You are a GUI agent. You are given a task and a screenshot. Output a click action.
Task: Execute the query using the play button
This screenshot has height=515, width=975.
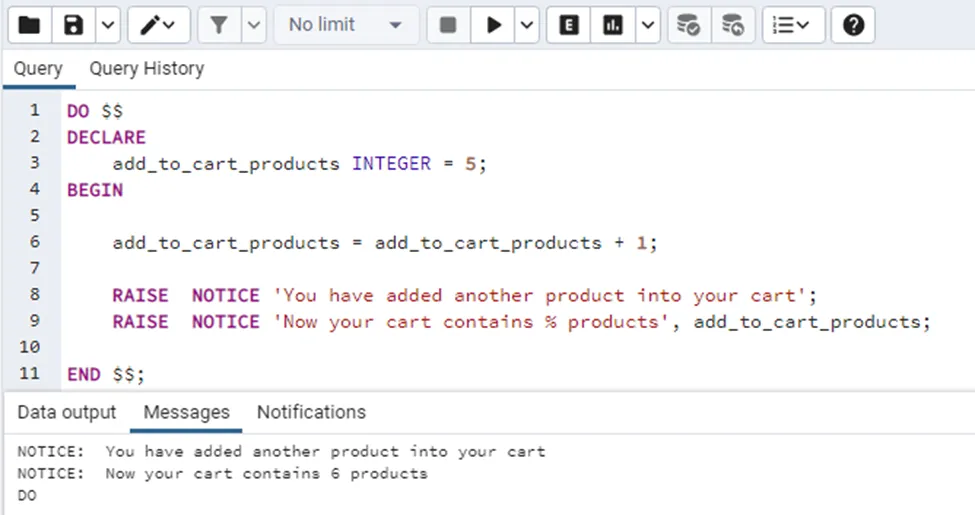494,25
